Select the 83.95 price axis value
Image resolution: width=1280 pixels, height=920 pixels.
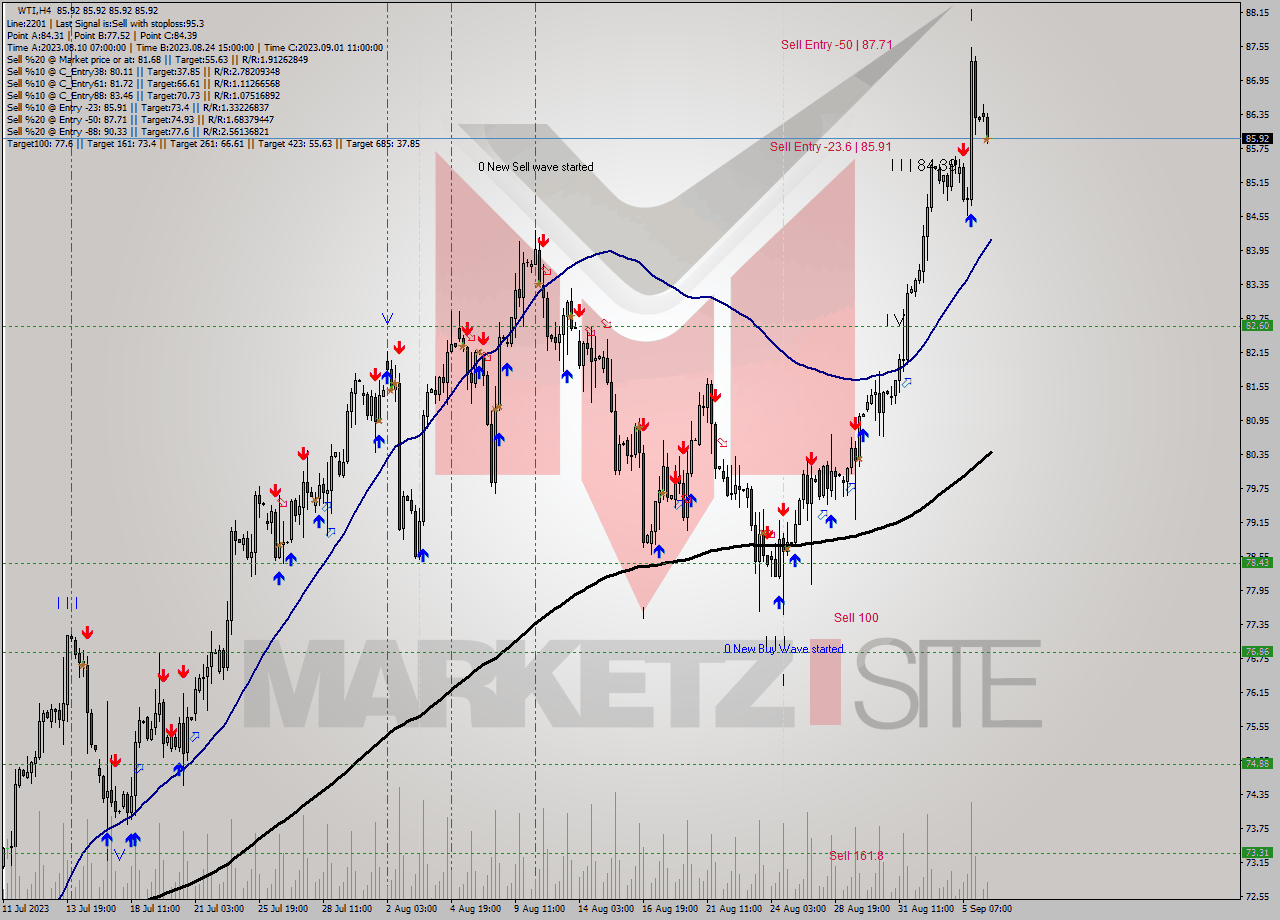tap(1257, 250)
